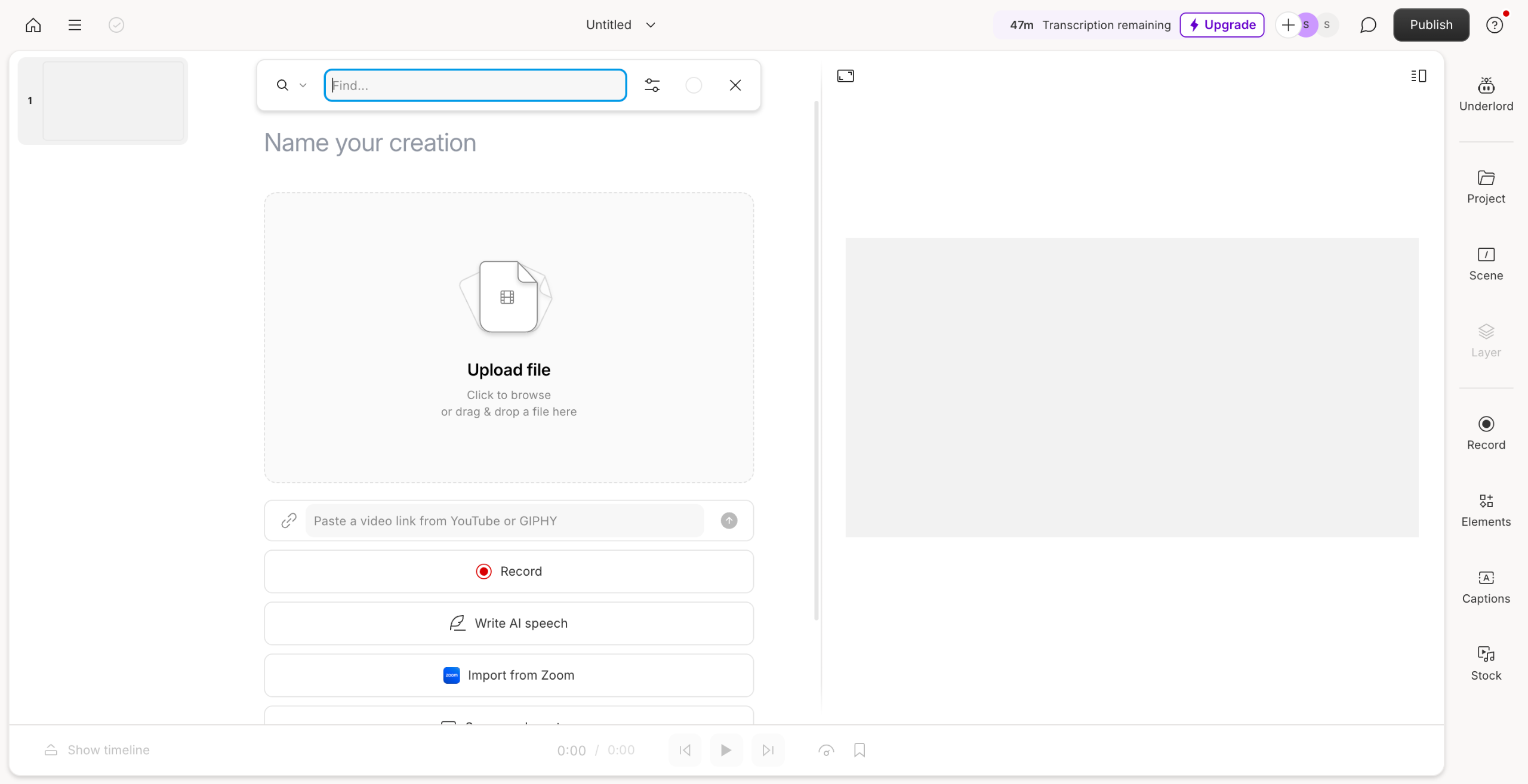Open the hamburger main menu
This screenshot has width=1528, height=784.
75,25
